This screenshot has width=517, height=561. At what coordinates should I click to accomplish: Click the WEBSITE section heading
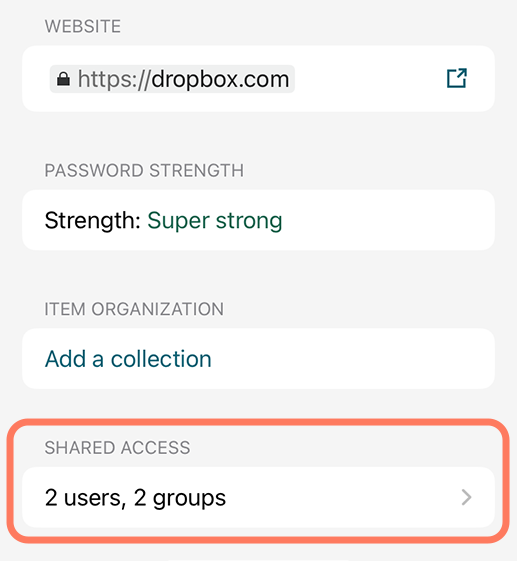click(83, 26)
